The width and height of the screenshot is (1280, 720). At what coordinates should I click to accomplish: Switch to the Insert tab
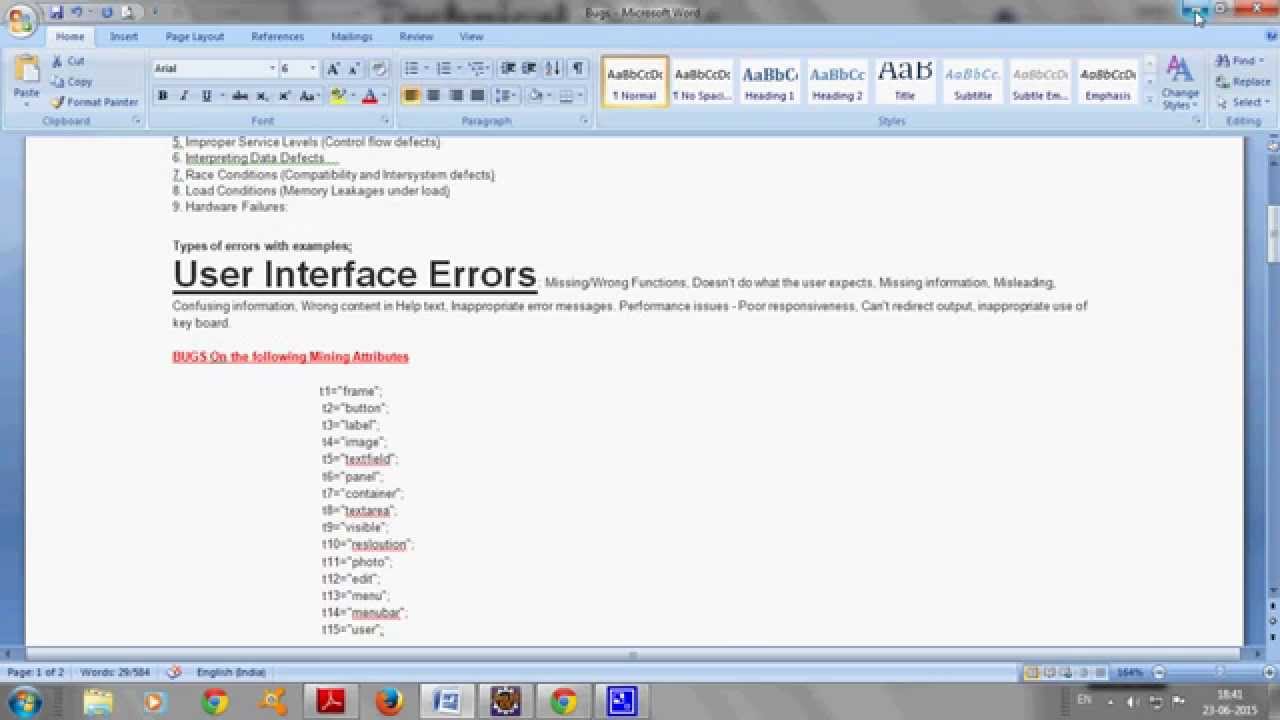[124, 37]
